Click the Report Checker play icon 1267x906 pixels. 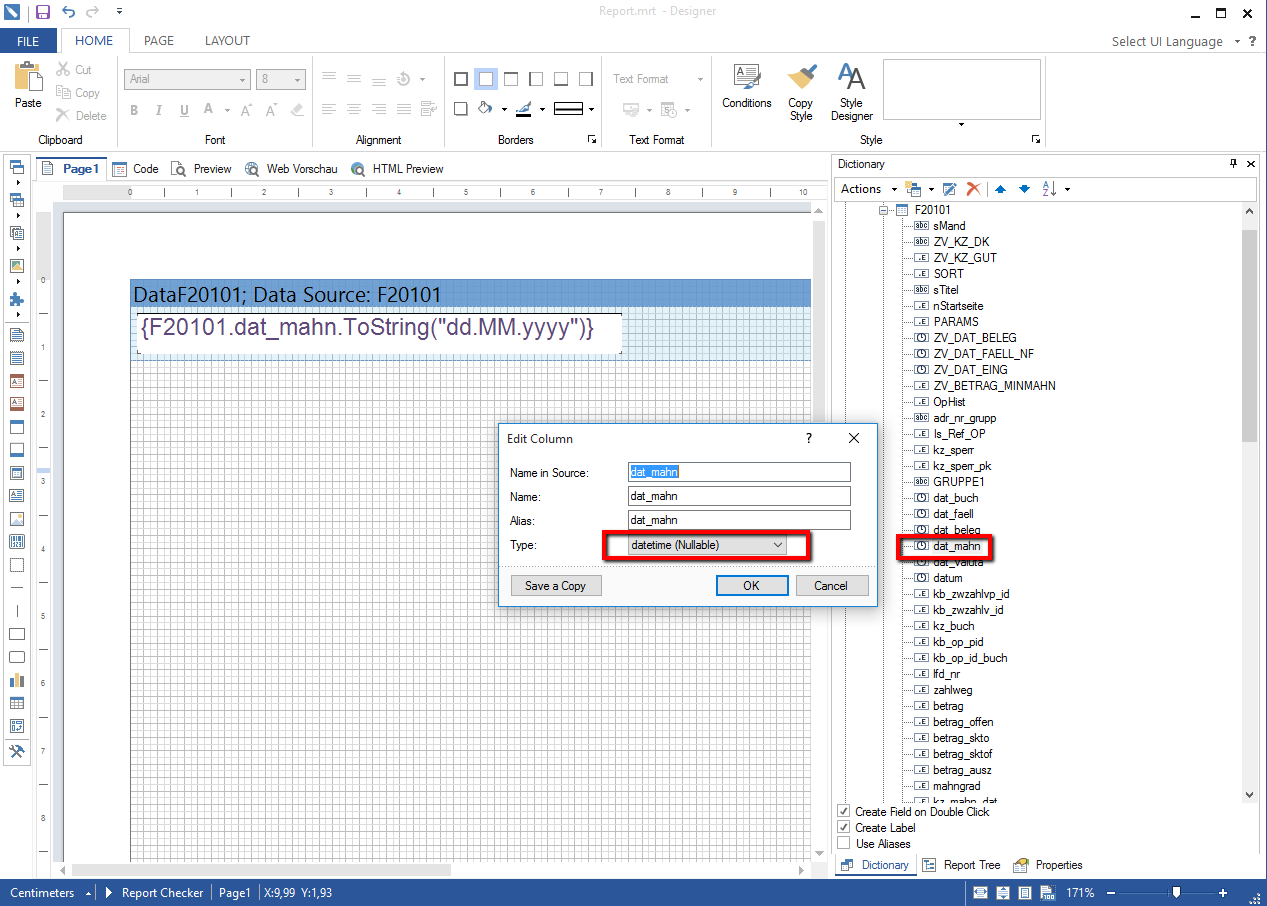click(109, 893)
